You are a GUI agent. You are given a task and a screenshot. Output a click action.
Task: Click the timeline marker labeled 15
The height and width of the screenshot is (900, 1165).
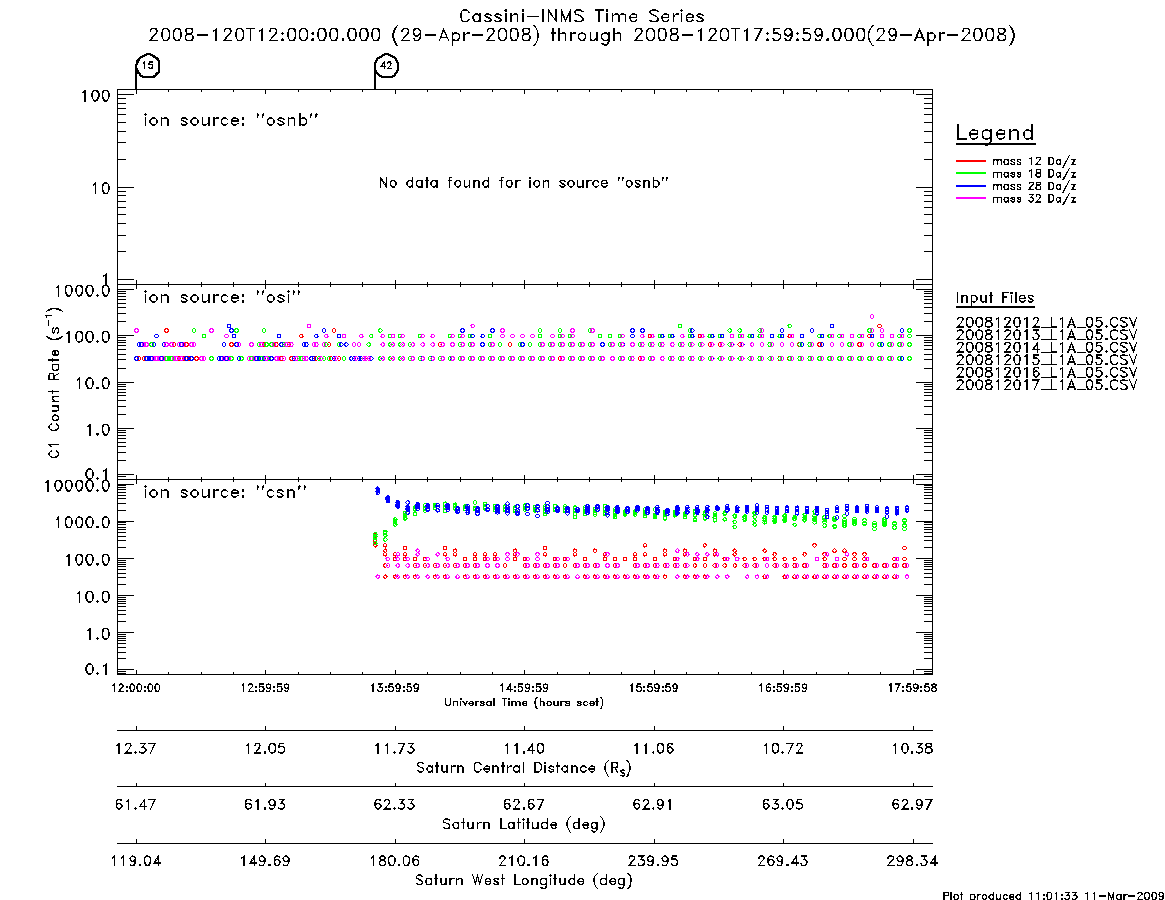(x=148, y=66)
